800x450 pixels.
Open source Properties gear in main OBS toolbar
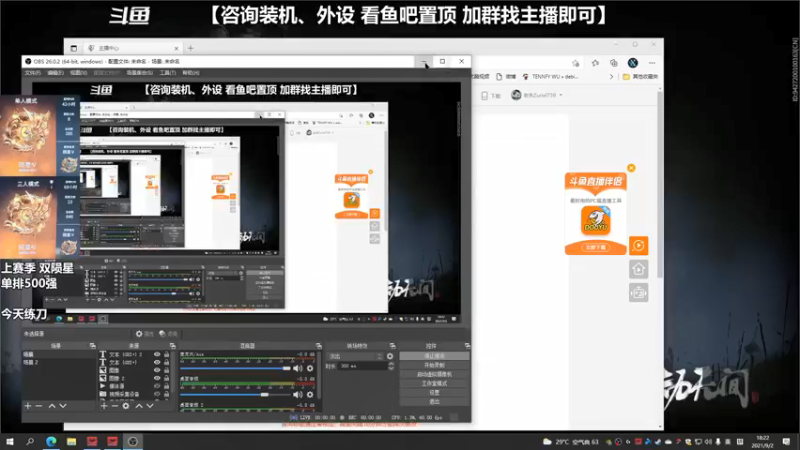coord(143,334)
